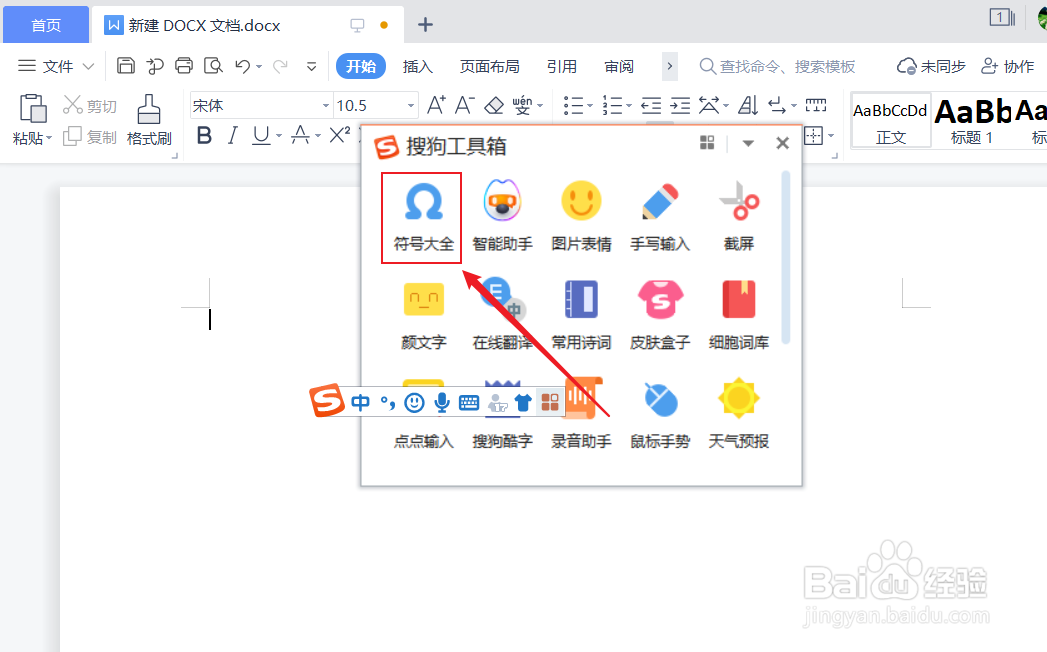Open toolbox grid icon on Sogou bar
Viewport: 1047px width, 652px height.
point(550,402)
